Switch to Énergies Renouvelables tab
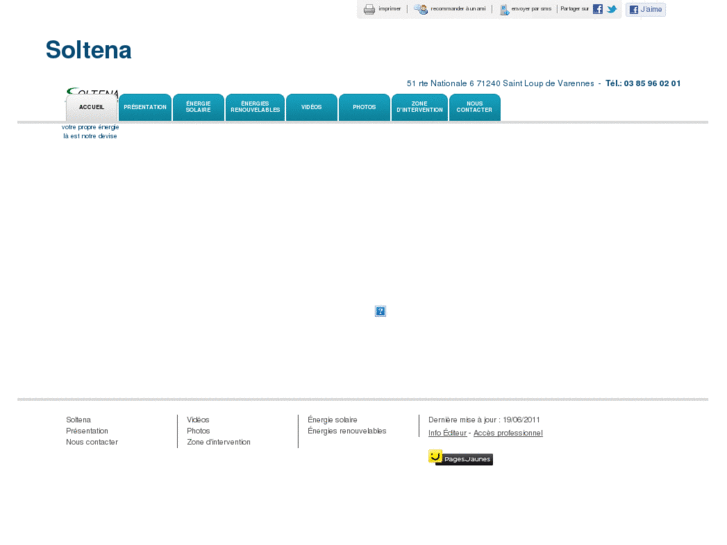This screenshot has width=727, height=545. point(255,107)
